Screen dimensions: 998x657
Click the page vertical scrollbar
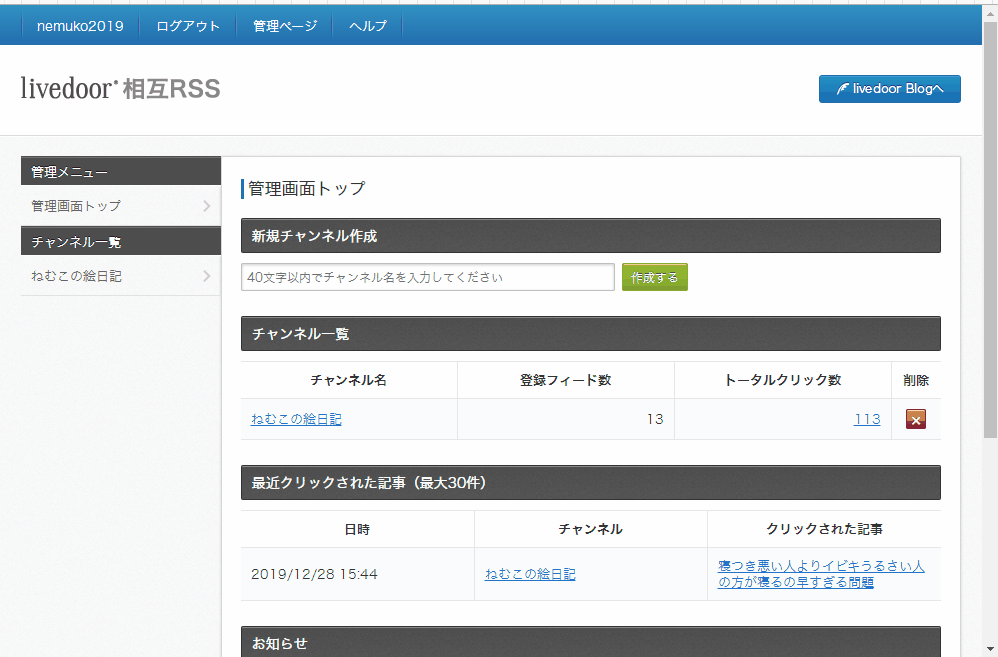[x=990, y=229]
